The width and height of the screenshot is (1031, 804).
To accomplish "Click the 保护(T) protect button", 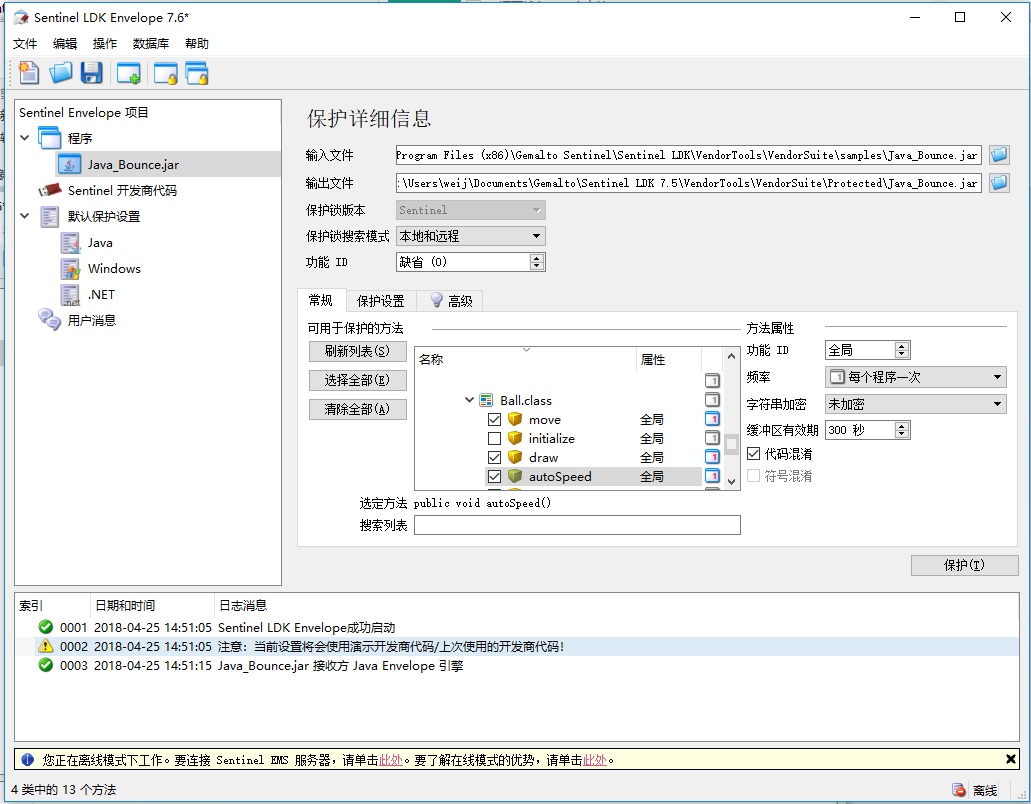I will click(964, 565).
